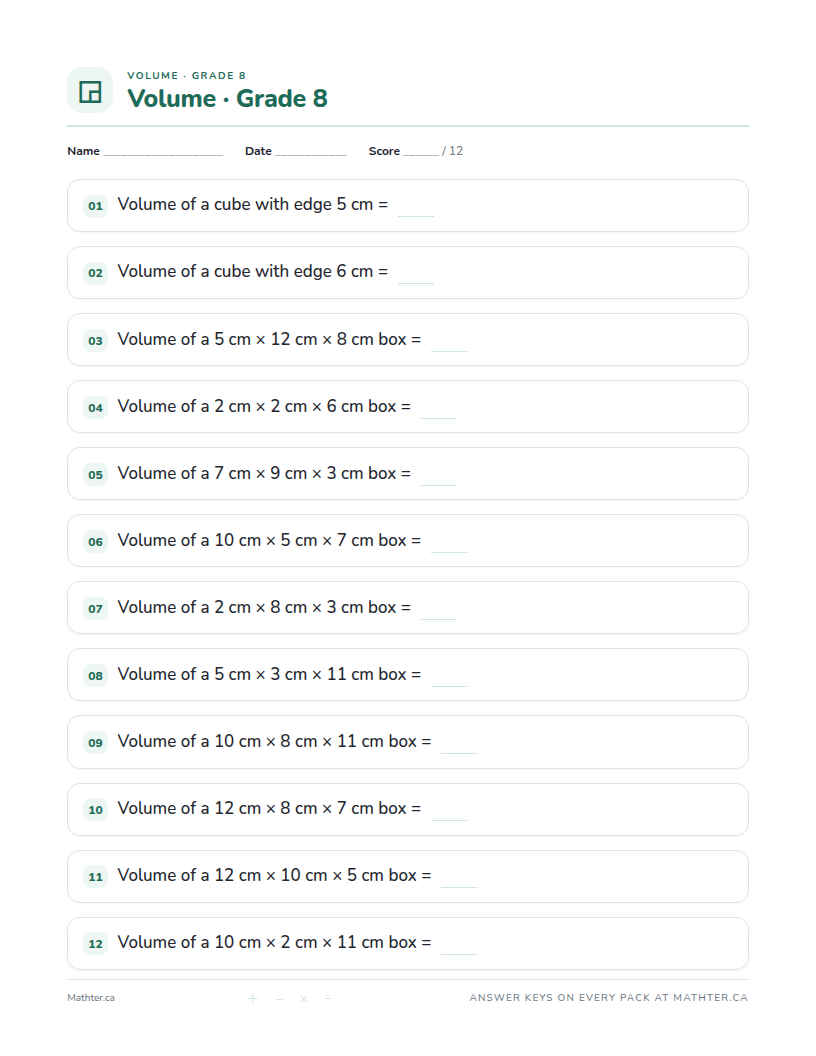
Task: Click the question number badge 05
Action: pyautogui.click(x=96, y=474)
